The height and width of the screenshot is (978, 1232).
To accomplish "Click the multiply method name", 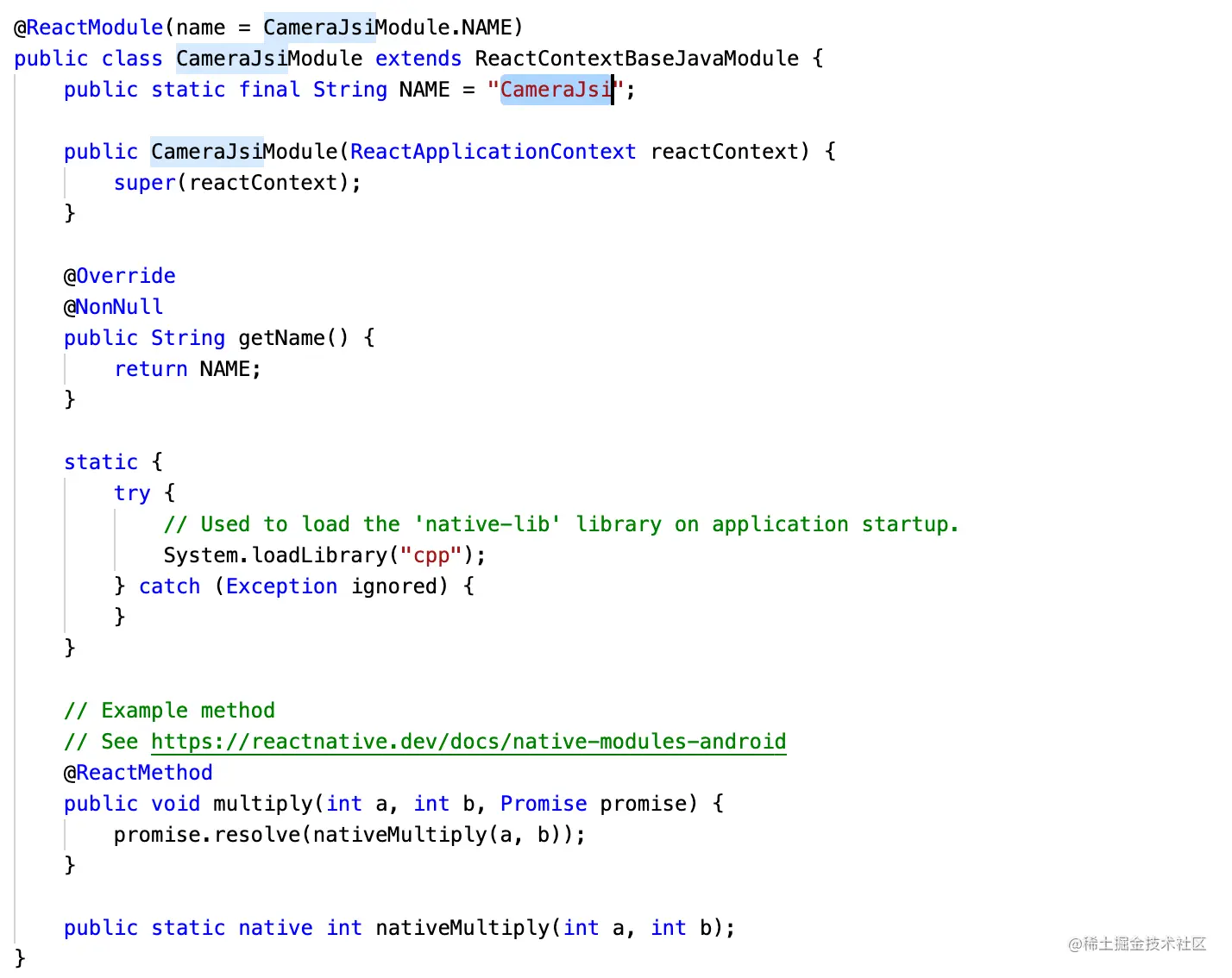I will (263, 804).
